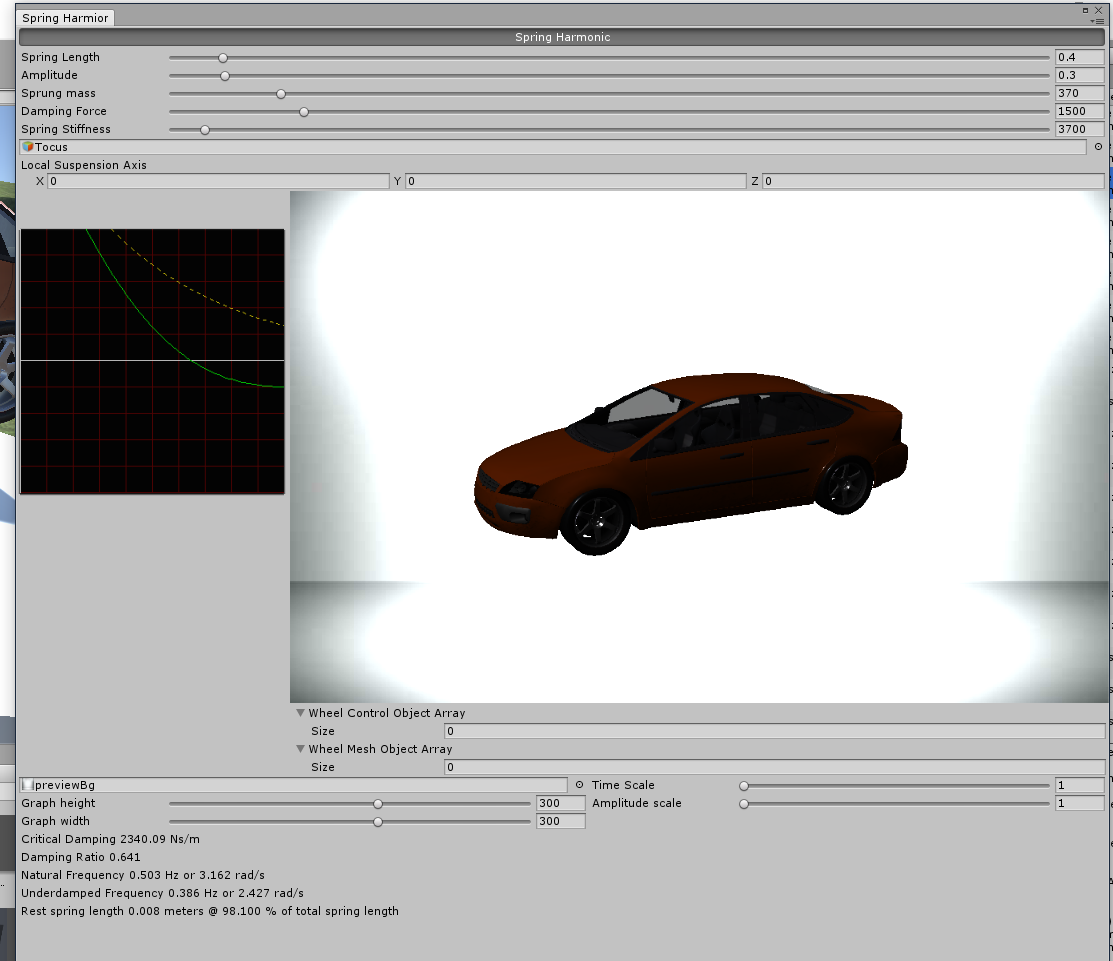Viewport: 1113px width, 961px height.
Task: Click the Graph height slider knob
Action: pos(378,804)
